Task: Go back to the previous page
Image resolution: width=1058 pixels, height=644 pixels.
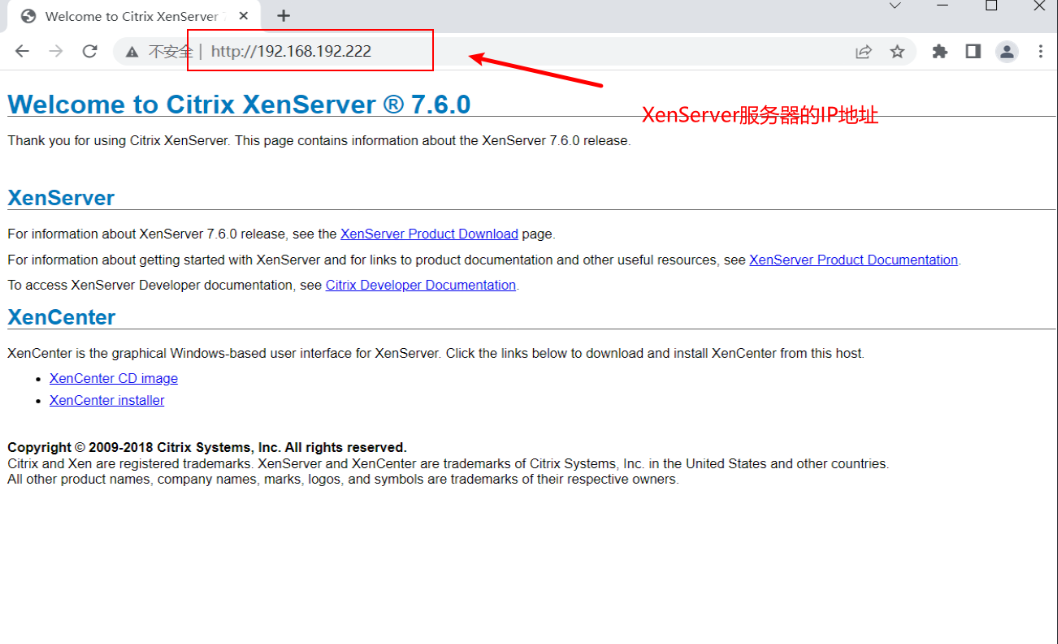Action: tap(22, 51)
